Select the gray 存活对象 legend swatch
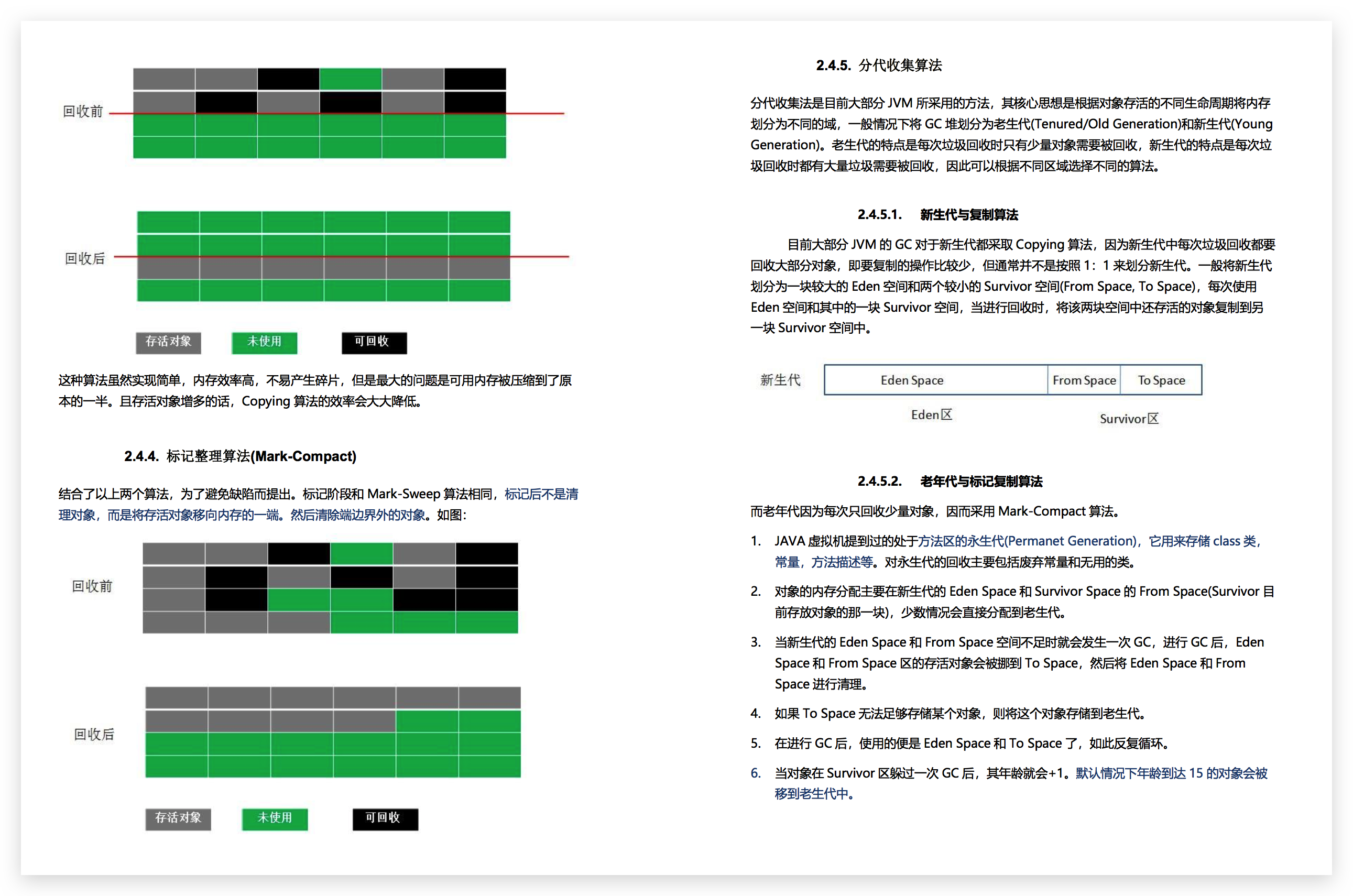The image size is (1353, 896). [x=167, y=342]
